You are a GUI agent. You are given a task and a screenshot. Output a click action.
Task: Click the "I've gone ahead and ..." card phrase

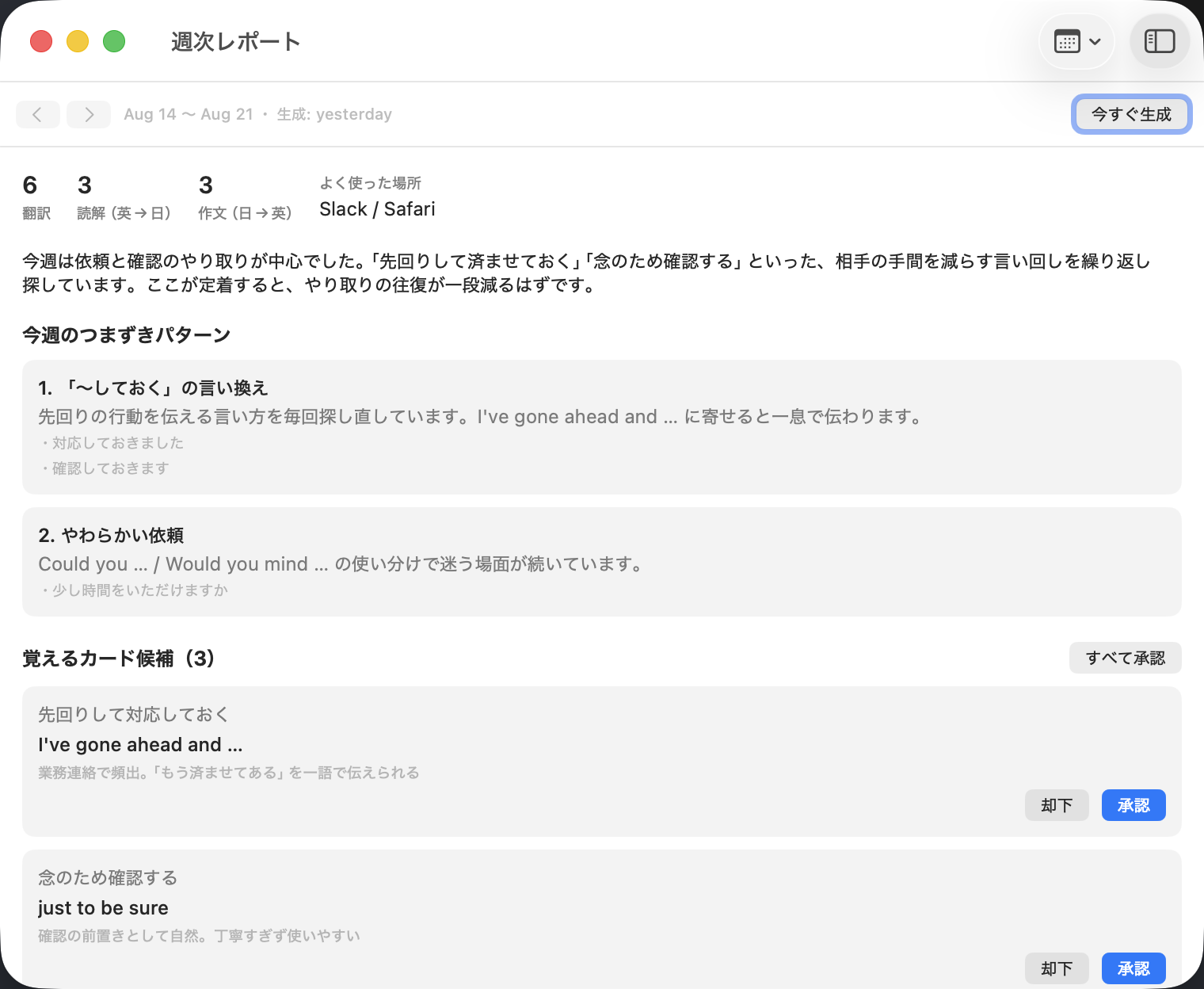140,745
